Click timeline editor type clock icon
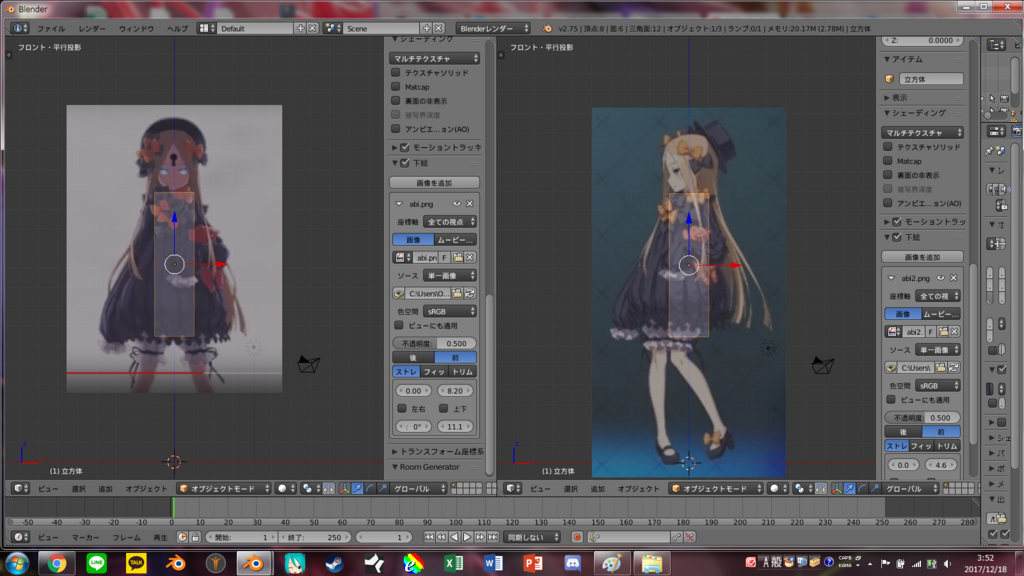1024x576 pixels. (21, 537)
